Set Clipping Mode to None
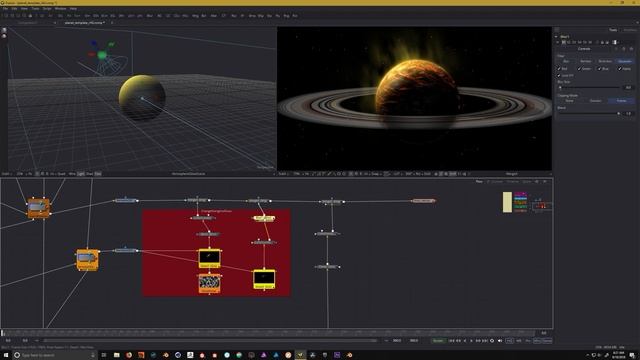Image resolution: width=640 pixels, height=360 pixels. pyautogui.click(x=569, y=100)
